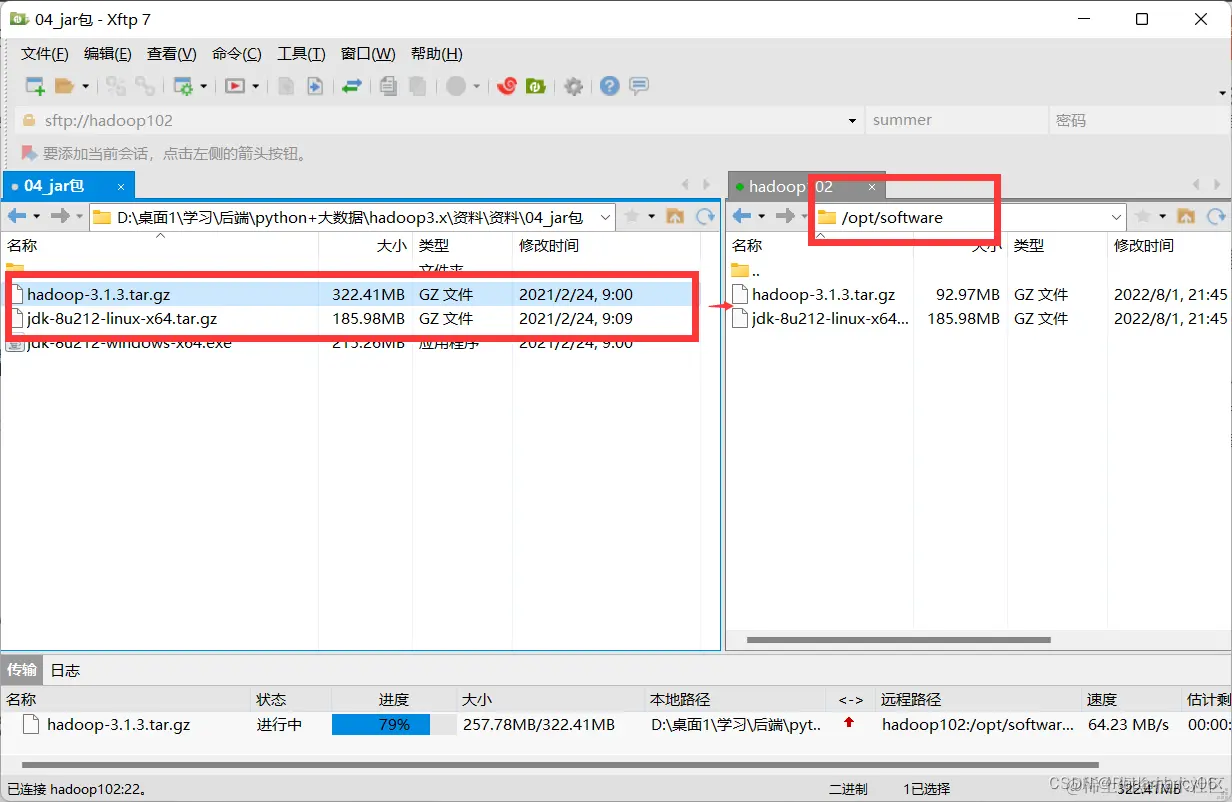The image size is (1232, 802).
Task: Select remote hadoop-3.1.3.tar.gz 92.97MB file
Action: pos(979,295)
